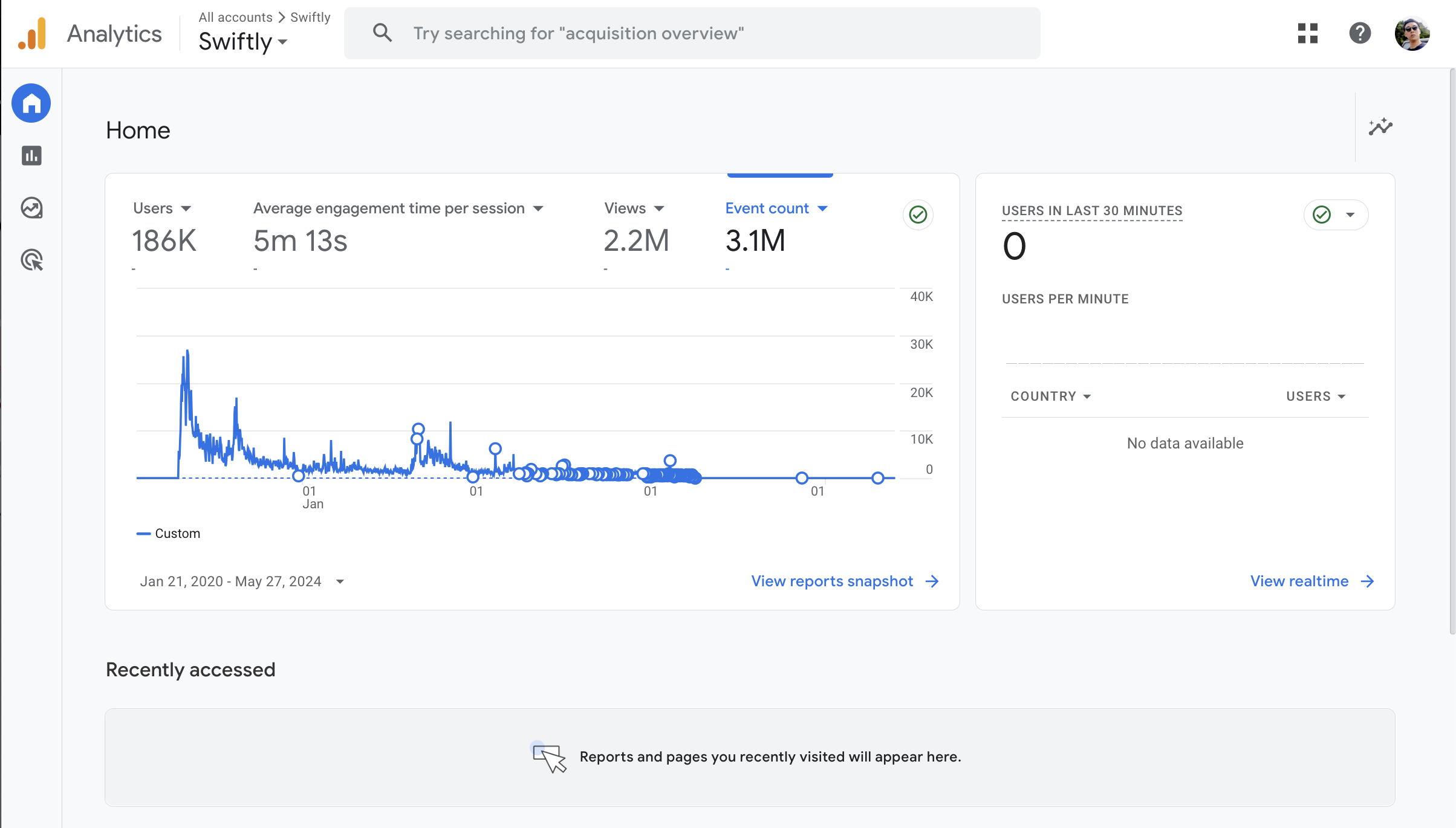Viewport: 1456px width, 828px height.
Task: Click the chart marker above the third 01 label
Action: tap(670, 461)
